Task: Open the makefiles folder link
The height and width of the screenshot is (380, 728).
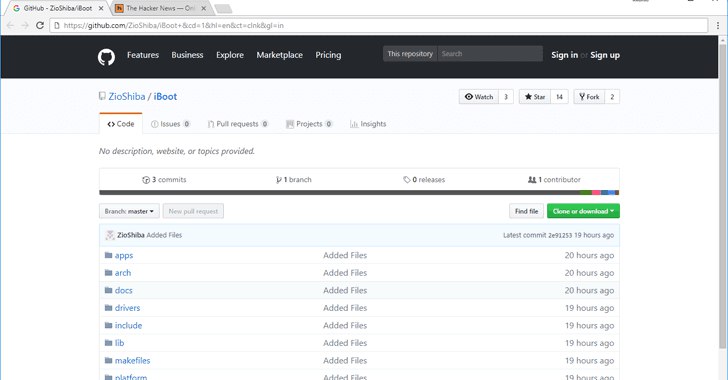Action: pyautogui.click(x=132, y=360)
